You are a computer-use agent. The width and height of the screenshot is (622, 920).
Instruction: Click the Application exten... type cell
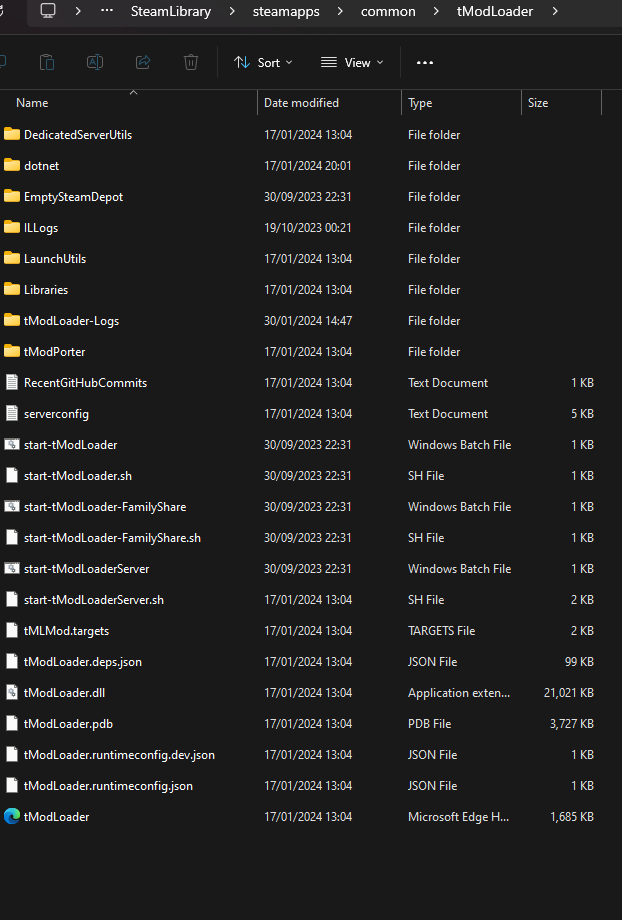click(x=459, y=693)
